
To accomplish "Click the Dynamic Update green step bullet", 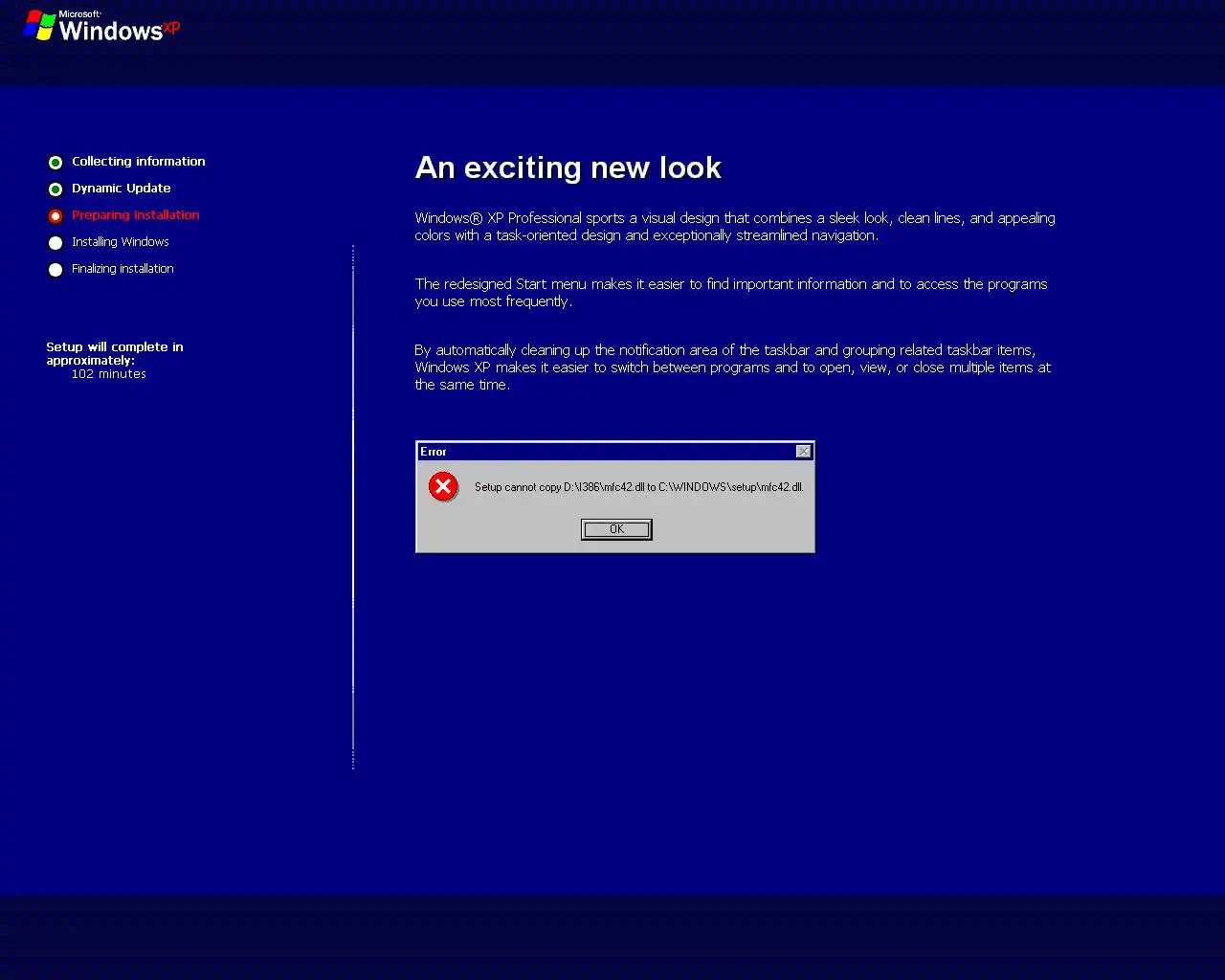I will click(x=56, y=189).
